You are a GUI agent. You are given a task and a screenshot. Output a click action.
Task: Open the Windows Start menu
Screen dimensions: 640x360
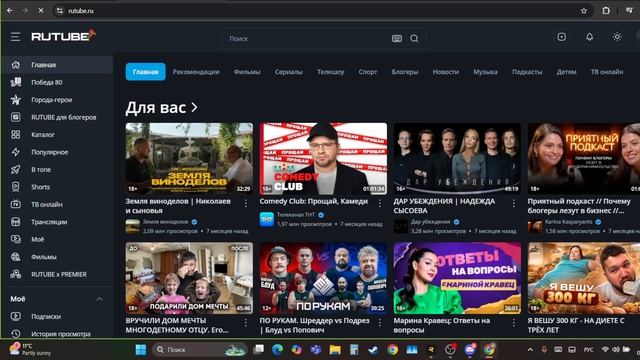tap(141, 350)
